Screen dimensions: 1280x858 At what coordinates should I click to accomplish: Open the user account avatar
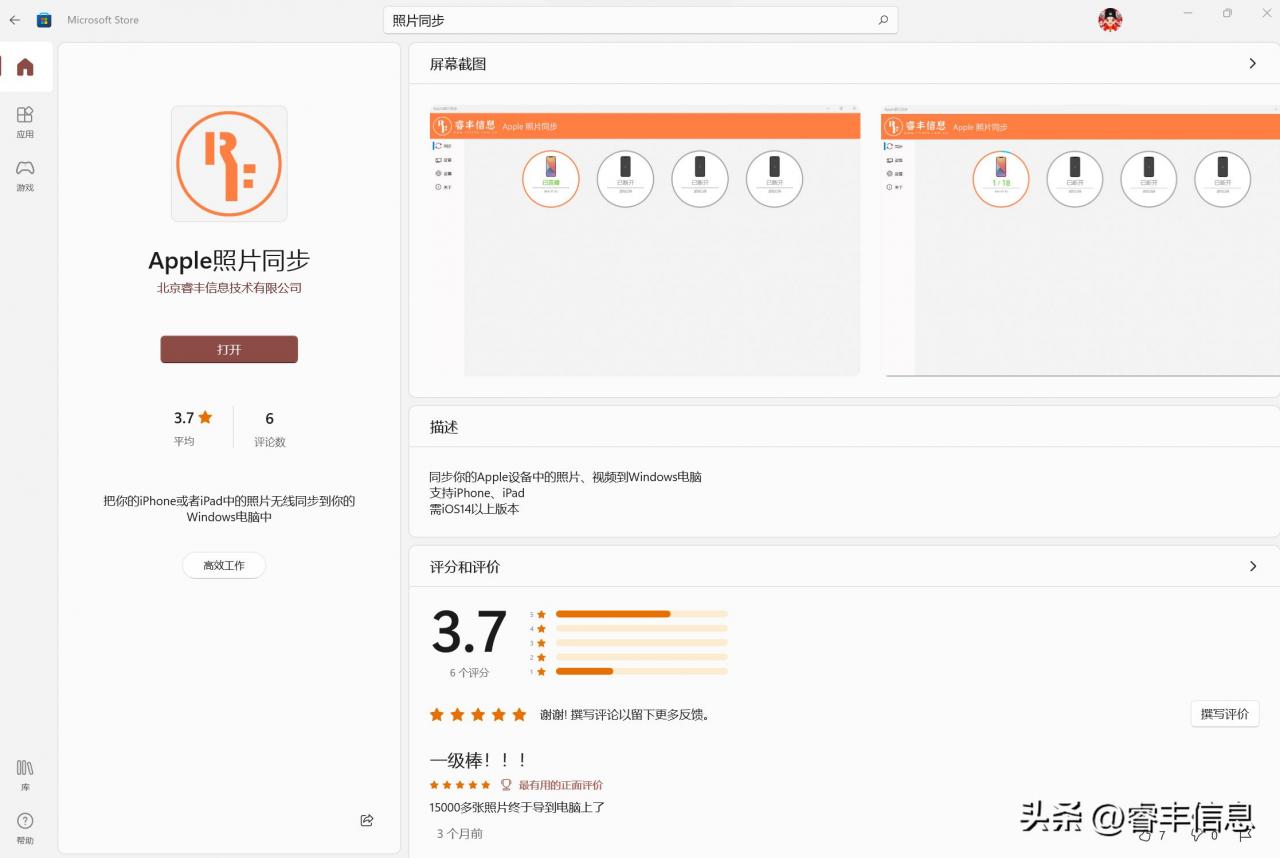pyautogui.click(x=1110, y=19)
